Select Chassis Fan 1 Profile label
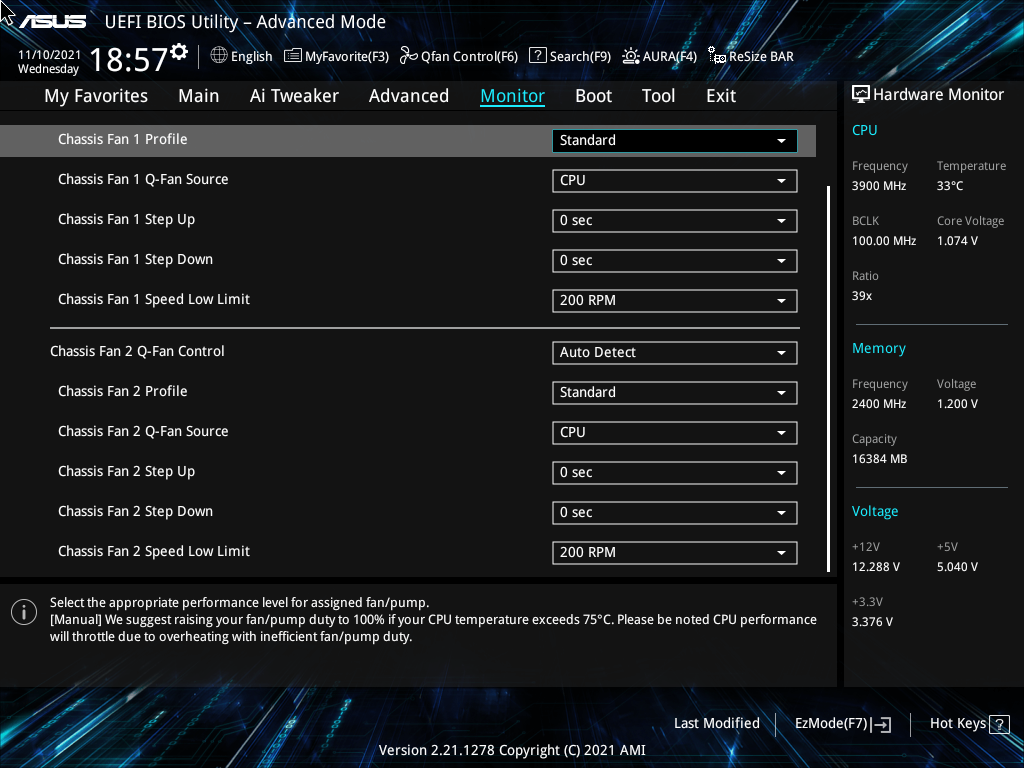The height and width of the screenshot is (768, 1024). pos(123,139)
